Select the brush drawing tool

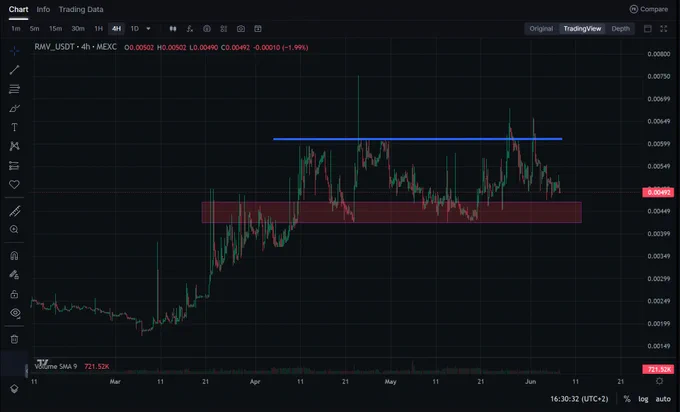[x=14, y=108]
